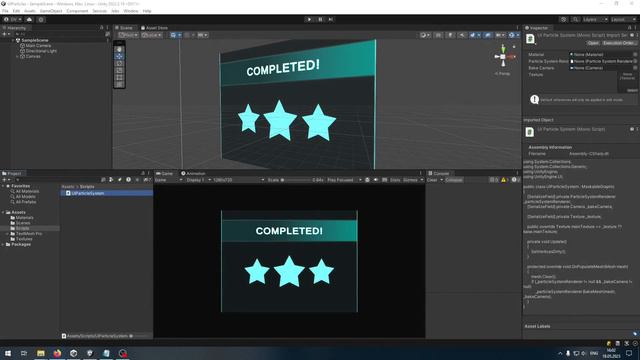
Task: Click the Play button in Unity toolbar
Action: click(x=309, y=19)
